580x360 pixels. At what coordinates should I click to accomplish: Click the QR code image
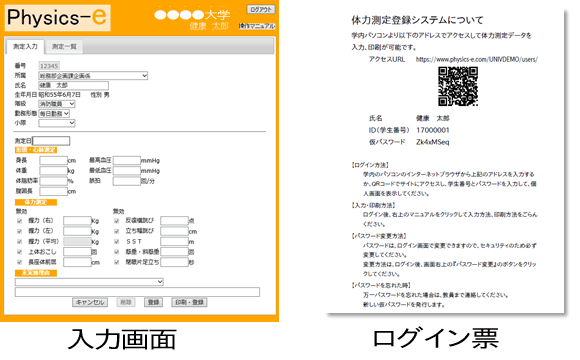[x=458, y=86]
